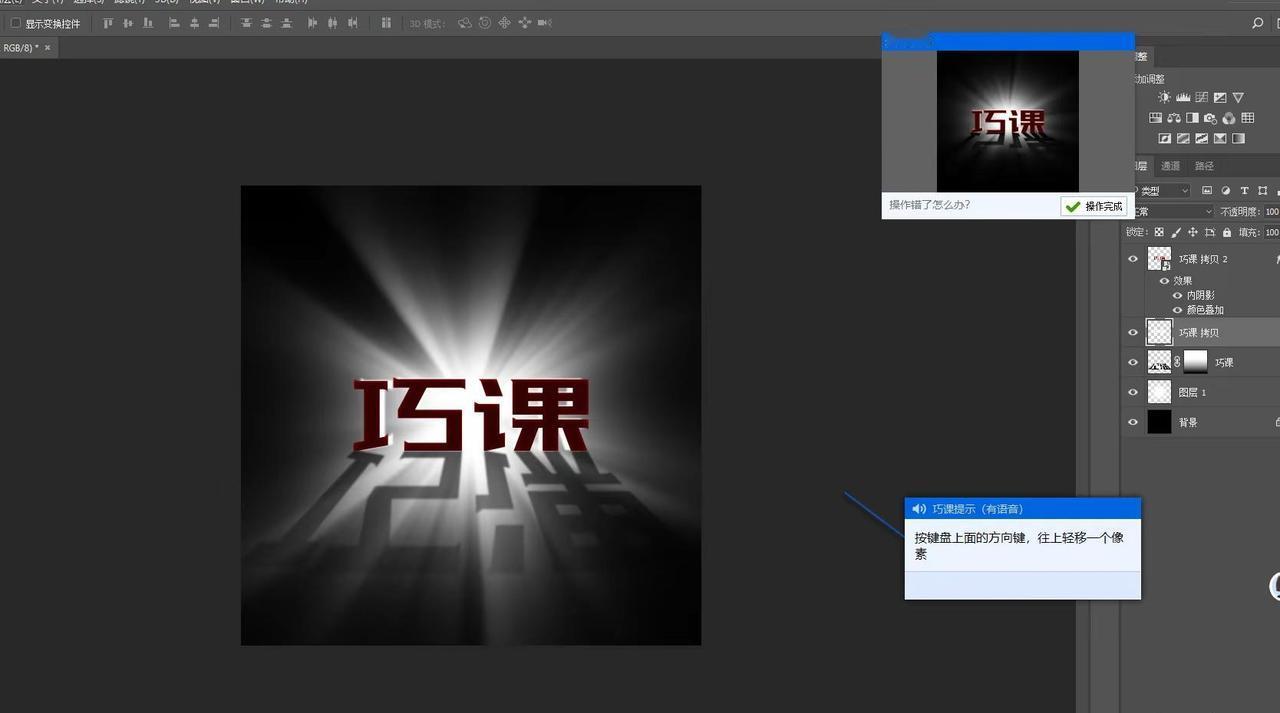Click the distribute top edges icon
This screenshot has height=713, width=1280.
[246, 23]
